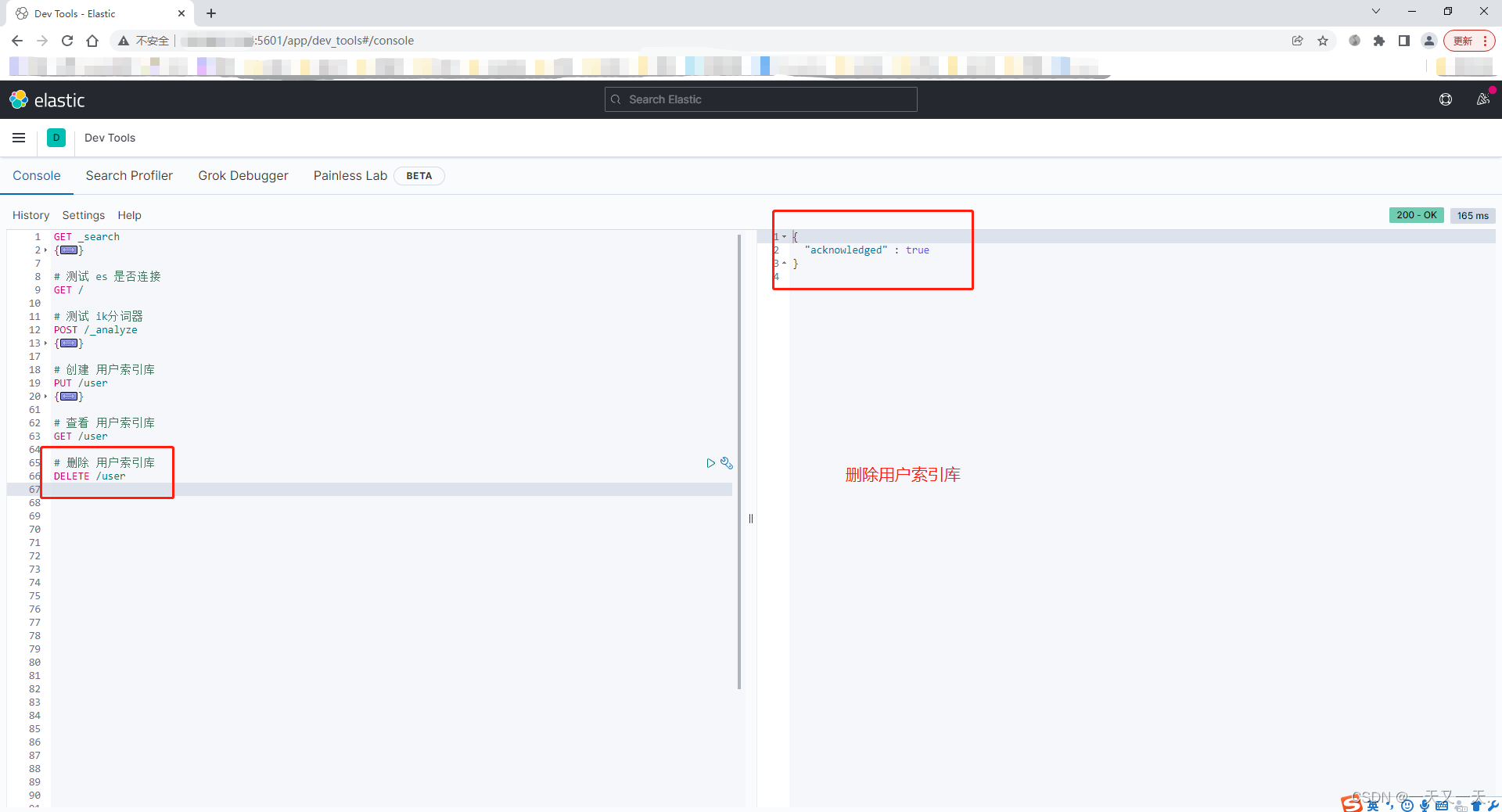This screenshot has width=1502, height=812.
Task: Bookmark this page with the star
Action: [x=1323, y=40]
